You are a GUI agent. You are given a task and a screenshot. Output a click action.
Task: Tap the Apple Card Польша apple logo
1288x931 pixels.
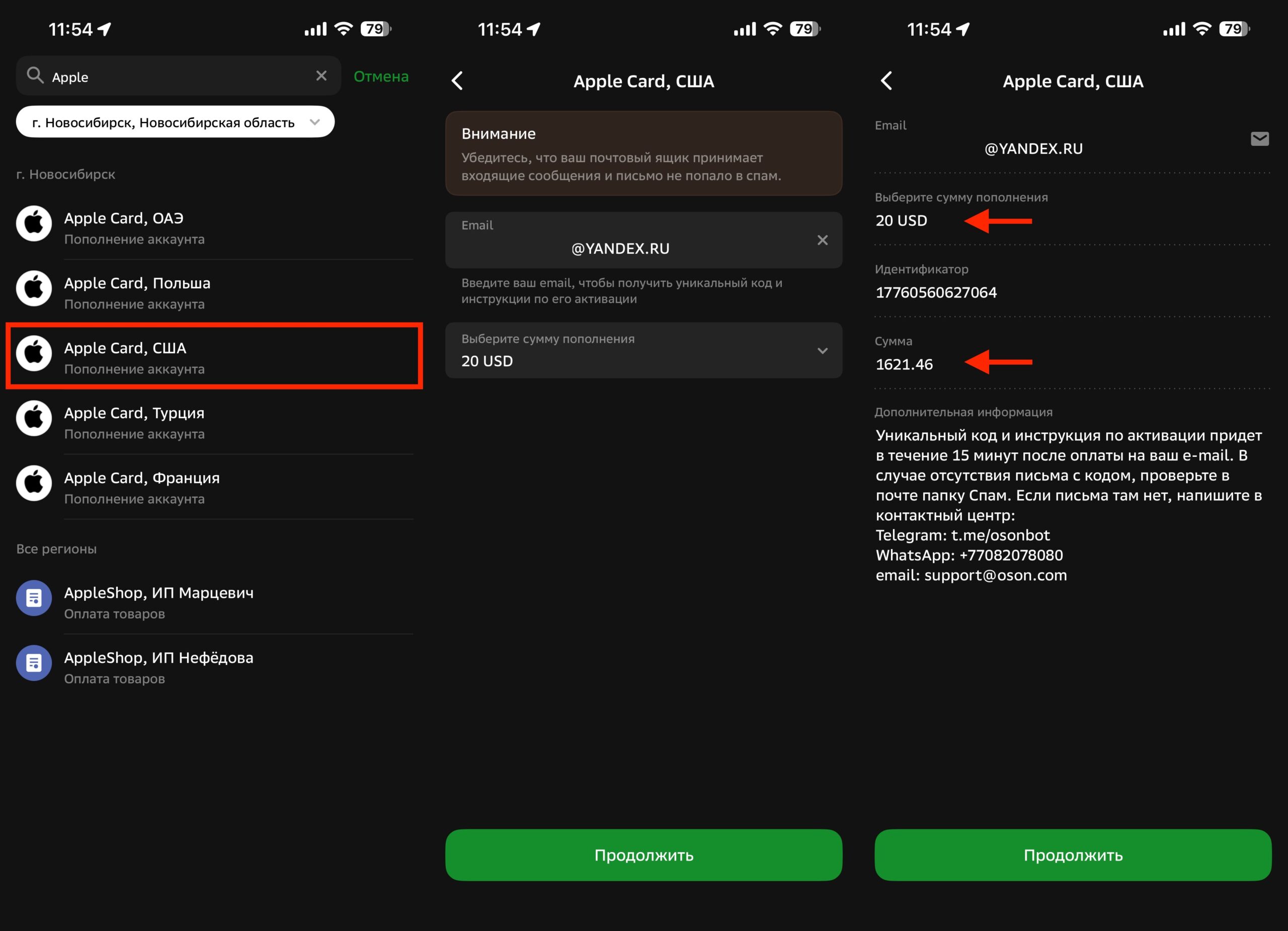click(34, 288)
